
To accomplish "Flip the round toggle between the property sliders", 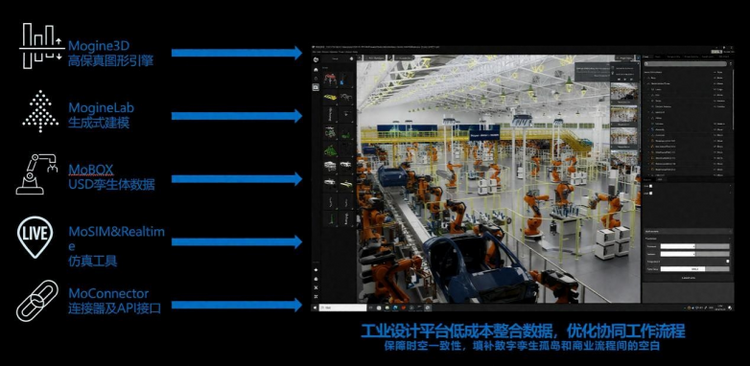I will point(728,261).
